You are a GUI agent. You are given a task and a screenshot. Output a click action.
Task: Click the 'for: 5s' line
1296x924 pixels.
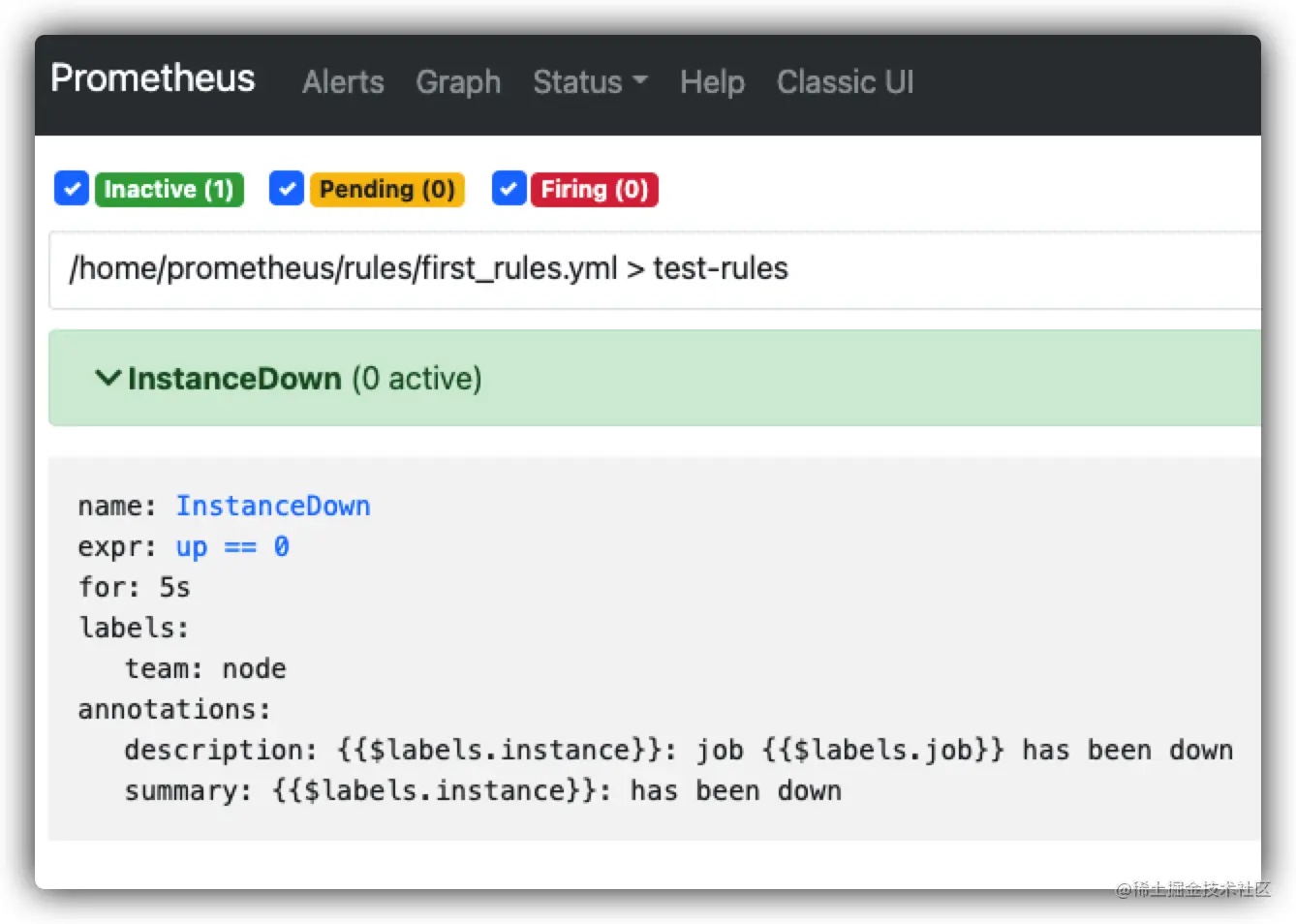[134, 588]
